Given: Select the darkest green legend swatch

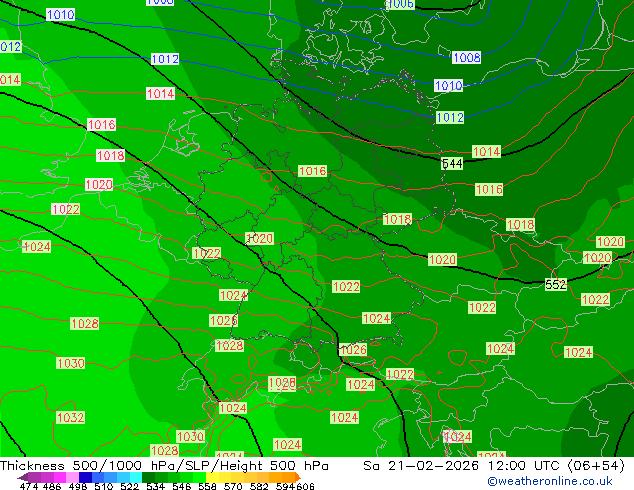Looking at the screenshot, I should (146, 477).
